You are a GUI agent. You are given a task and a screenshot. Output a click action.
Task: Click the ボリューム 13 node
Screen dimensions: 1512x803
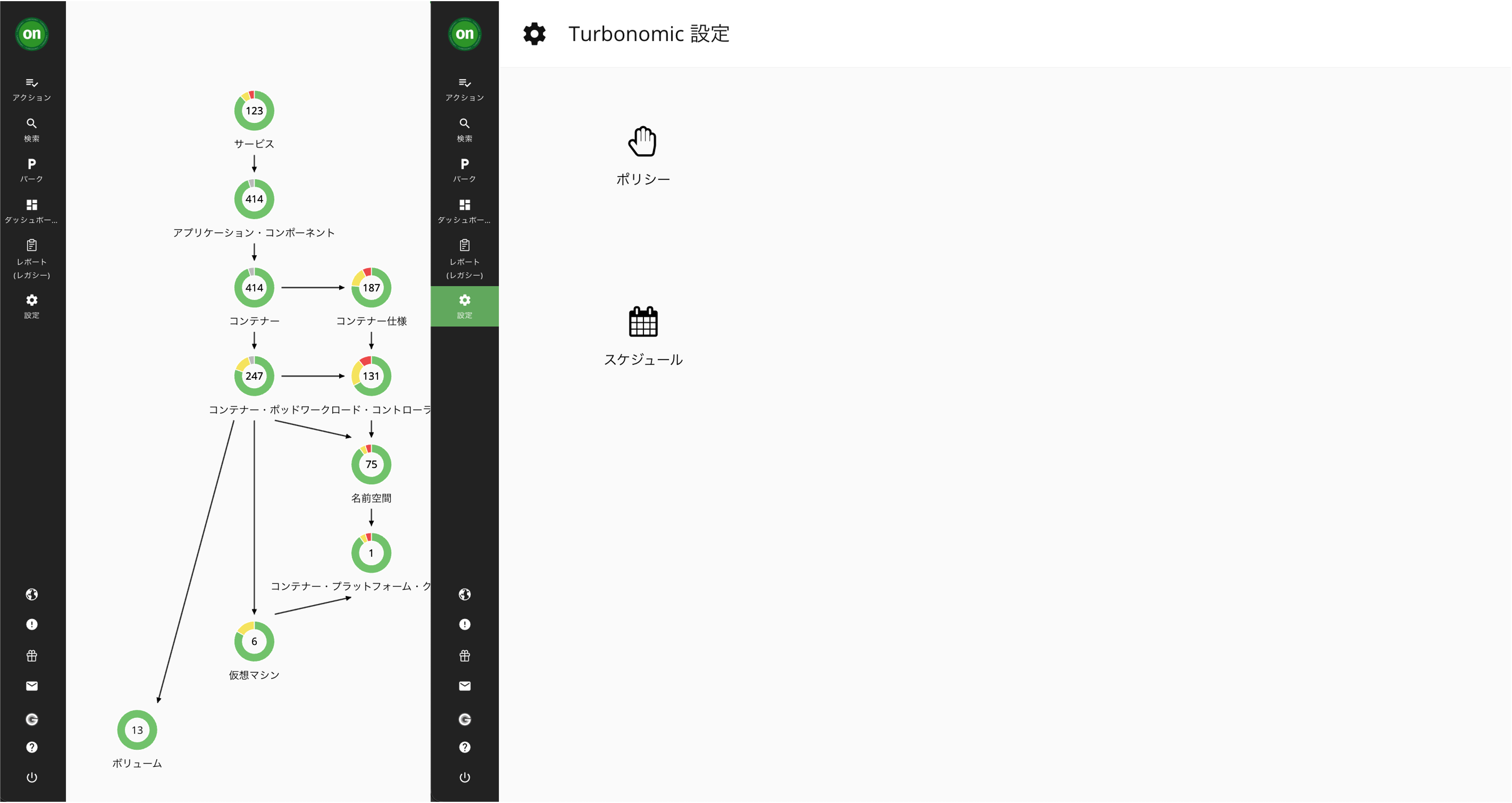[137, 729]
